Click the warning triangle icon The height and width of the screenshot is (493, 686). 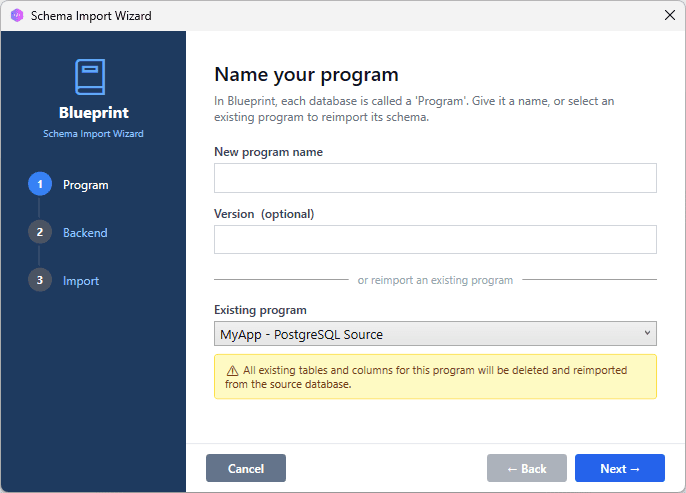point(232,371)
